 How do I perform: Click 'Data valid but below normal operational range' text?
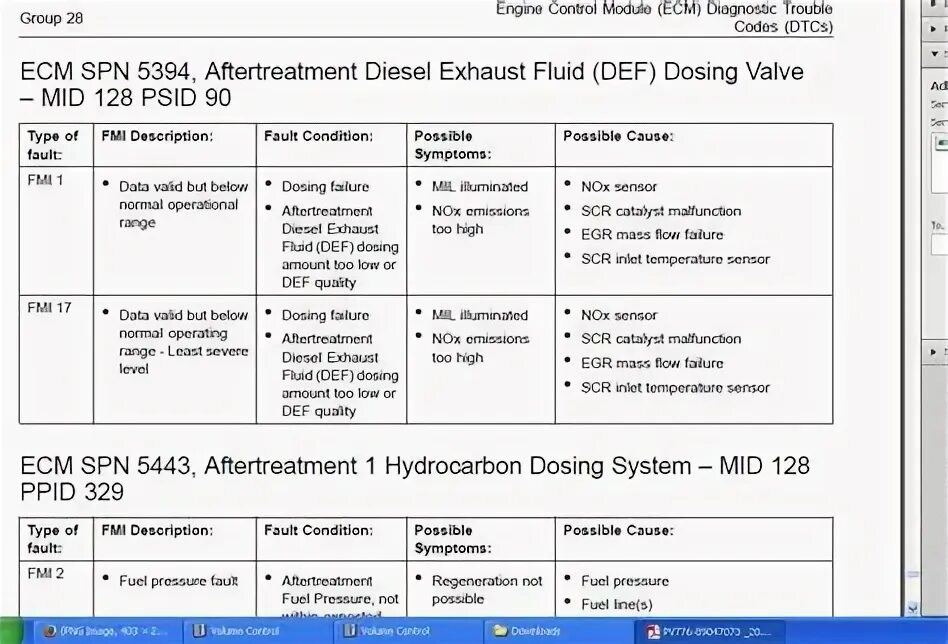tap(183, 204)
